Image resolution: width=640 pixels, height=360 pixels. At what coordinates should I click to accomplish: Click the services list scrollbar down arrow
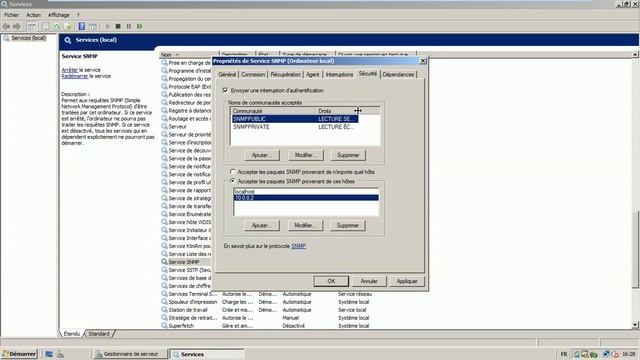635,325
